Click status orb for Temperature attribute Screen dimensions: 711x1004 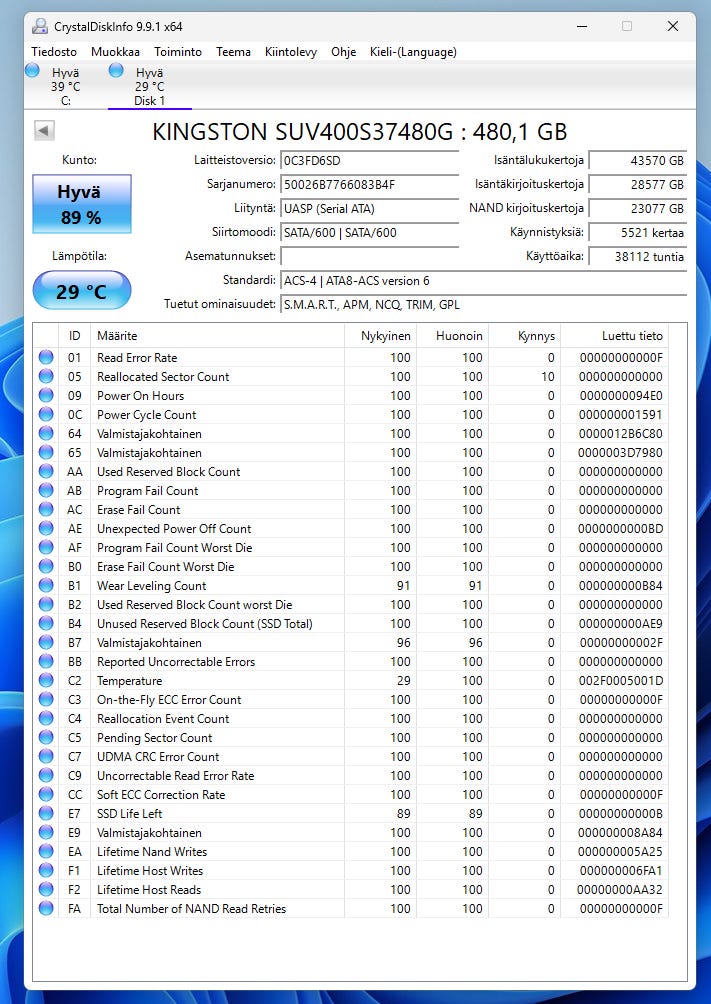(x=46, y=680)
